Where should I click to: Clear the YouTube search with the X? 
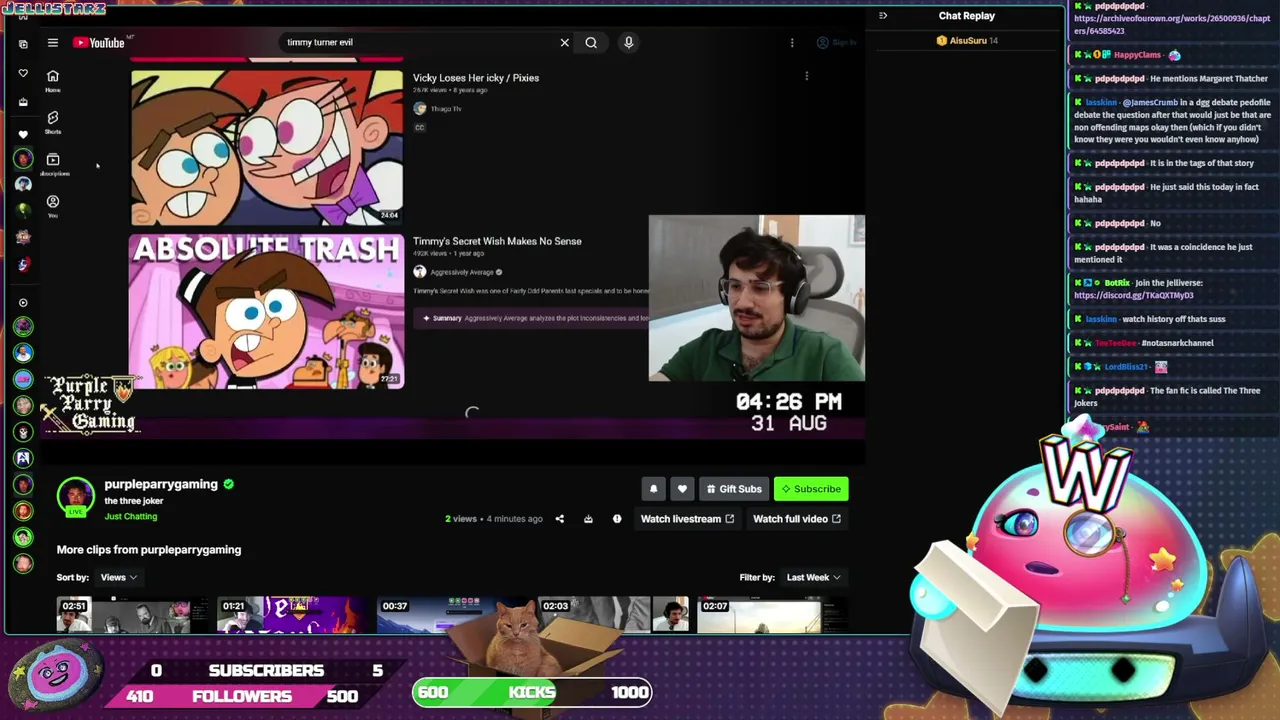click(564, 43)
